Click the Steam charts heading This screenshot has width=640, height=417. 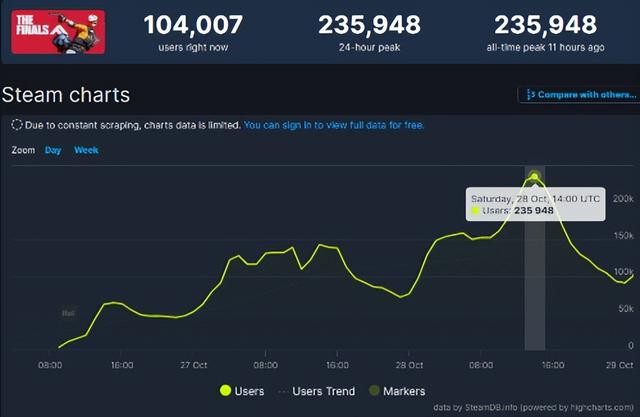coord(66,95)
